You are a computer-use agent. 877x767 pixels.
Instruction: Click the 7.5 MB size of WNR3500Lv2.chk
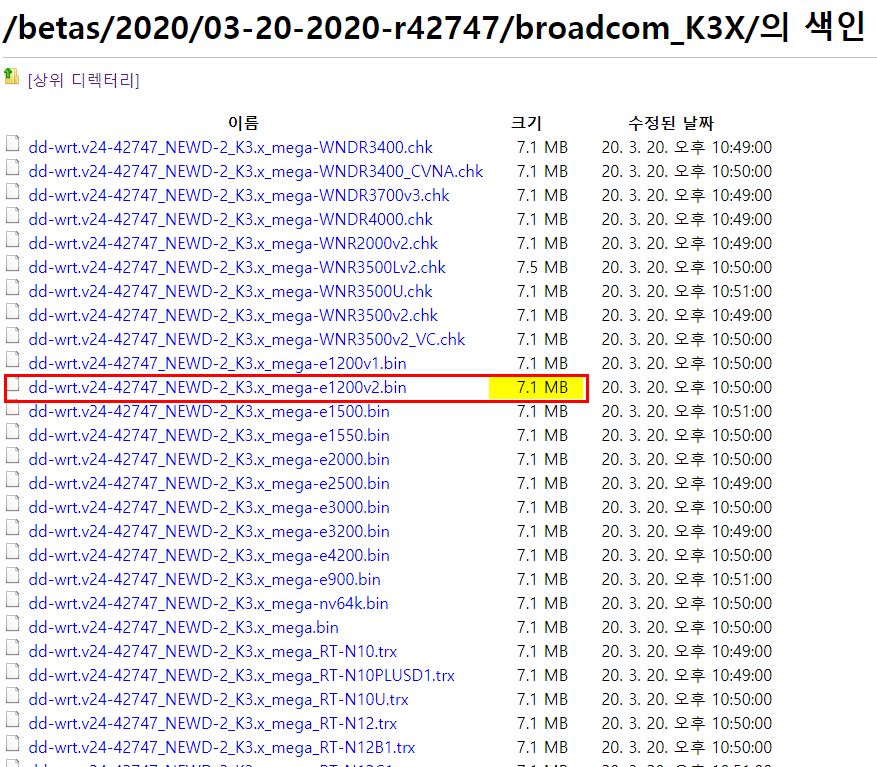click(x=542, y=268)
